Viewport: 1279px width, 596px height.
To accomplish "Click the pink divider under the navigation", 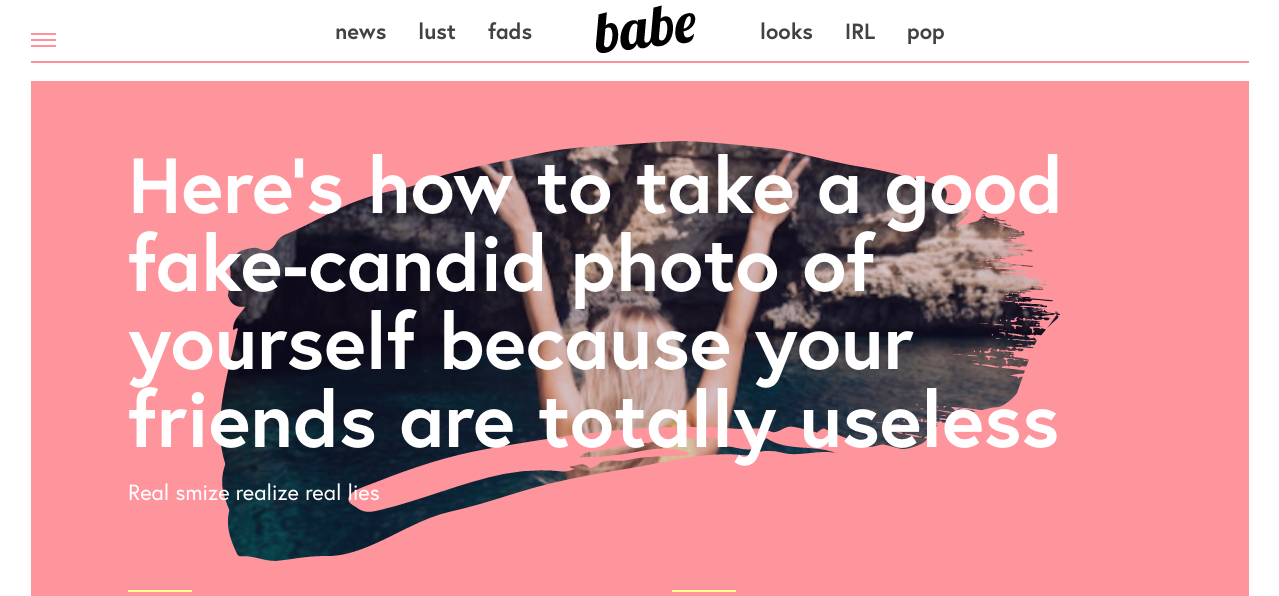I will click(x=640, y=62).
